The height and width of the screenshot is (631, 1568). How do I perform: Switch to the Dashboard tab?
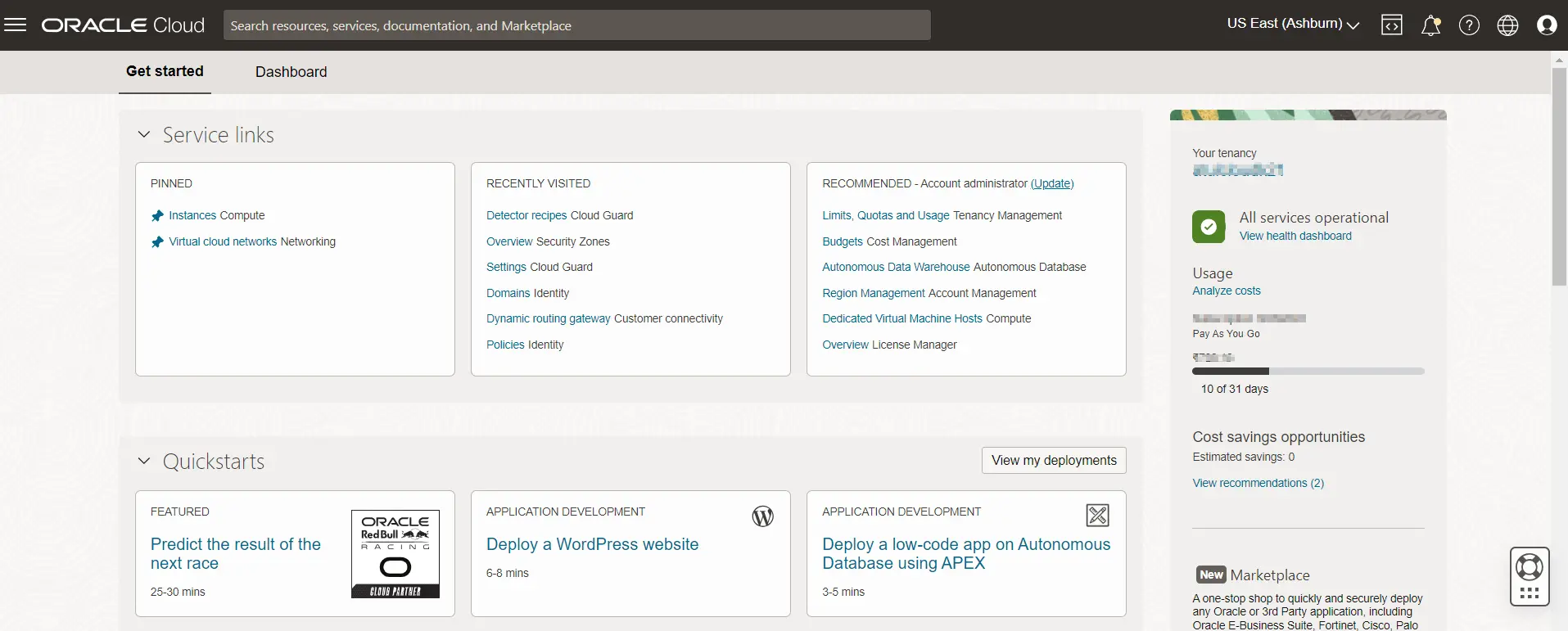(x=291, y=72)
